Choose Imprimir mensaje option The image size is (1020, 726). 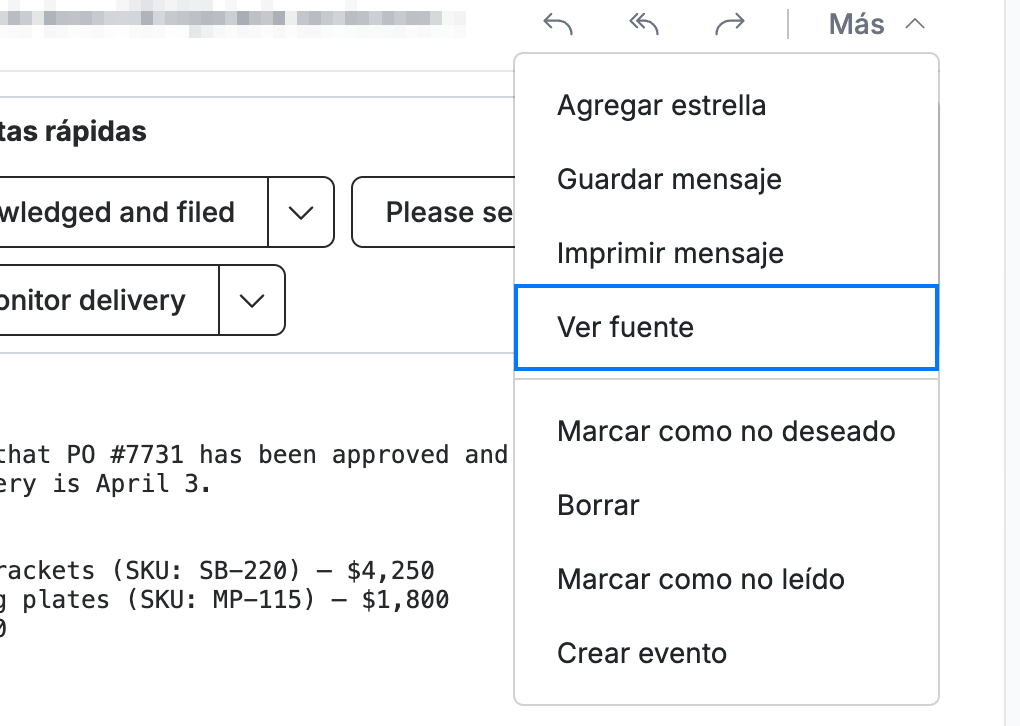pyautogui.click(x=726, y=253)
